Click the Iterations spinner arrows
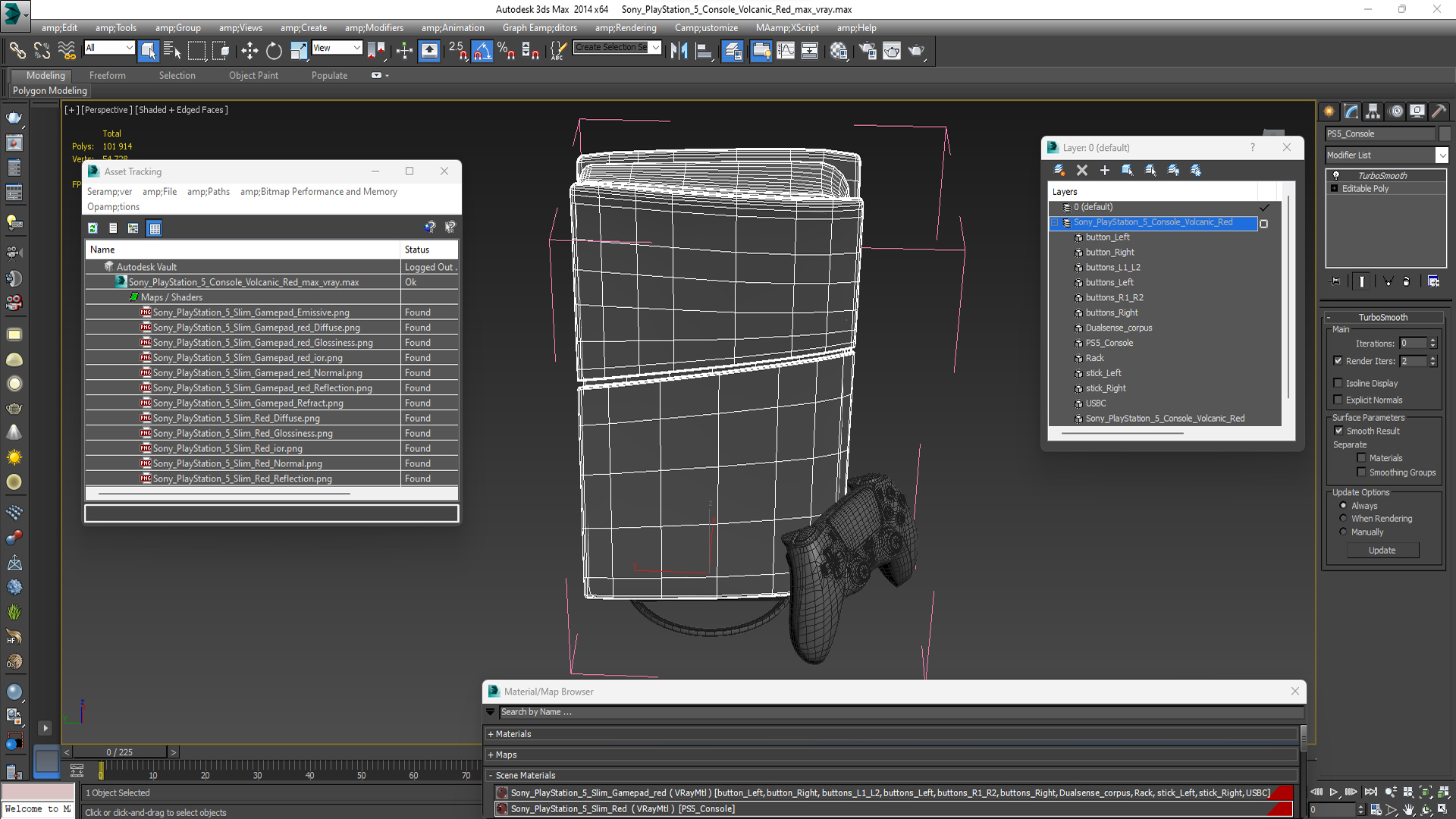This screenshot has width=1456, height=819. pos(1432,343)
